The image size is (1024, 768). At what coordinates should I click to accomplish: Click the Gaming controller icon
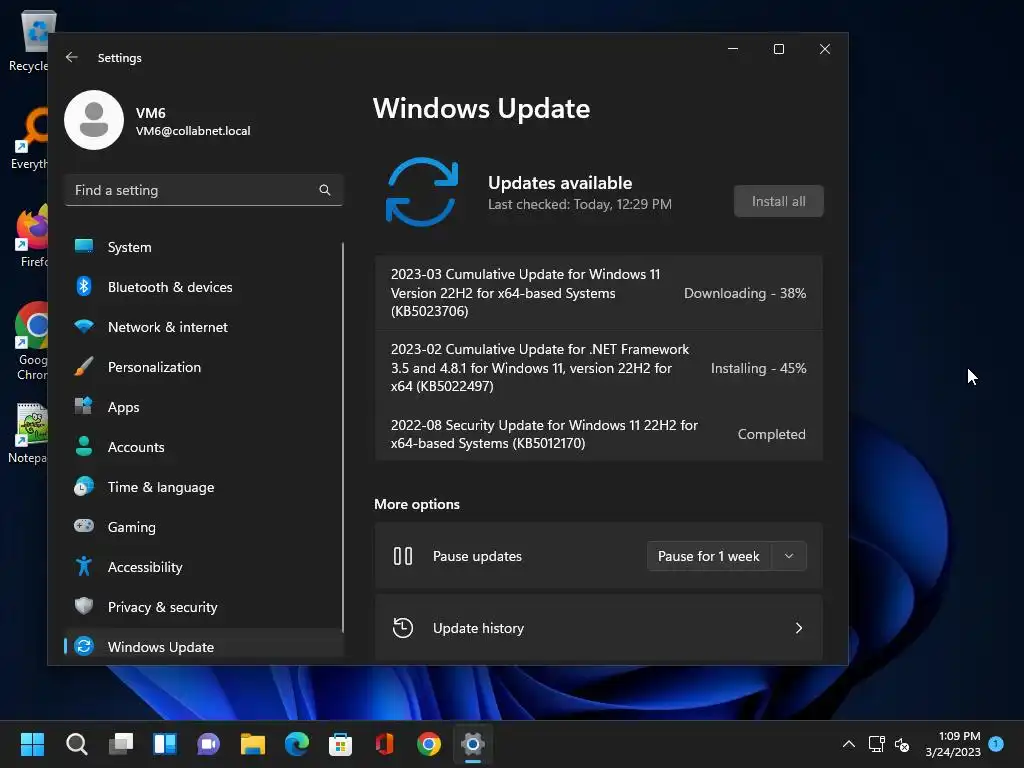(84, 526)
